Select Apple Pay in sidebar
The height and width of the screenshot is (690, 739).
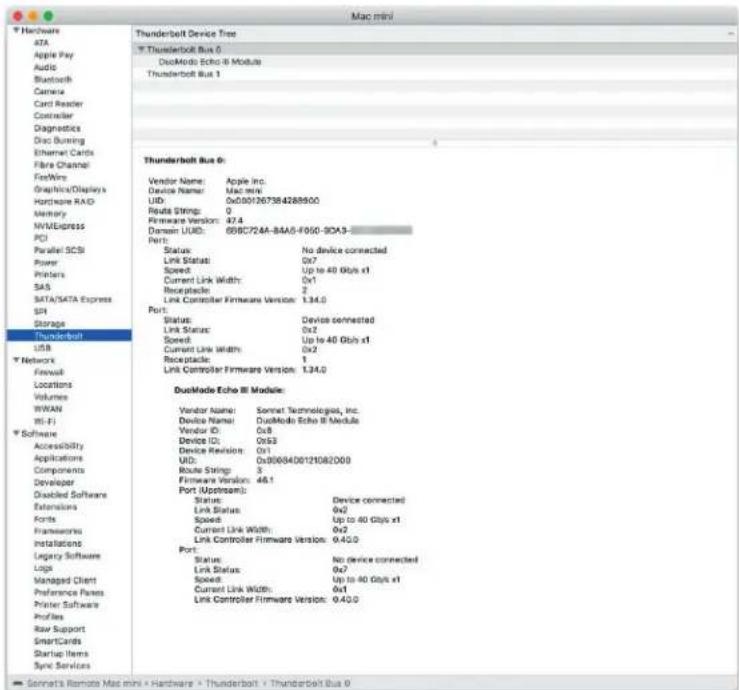click(53, 55)
